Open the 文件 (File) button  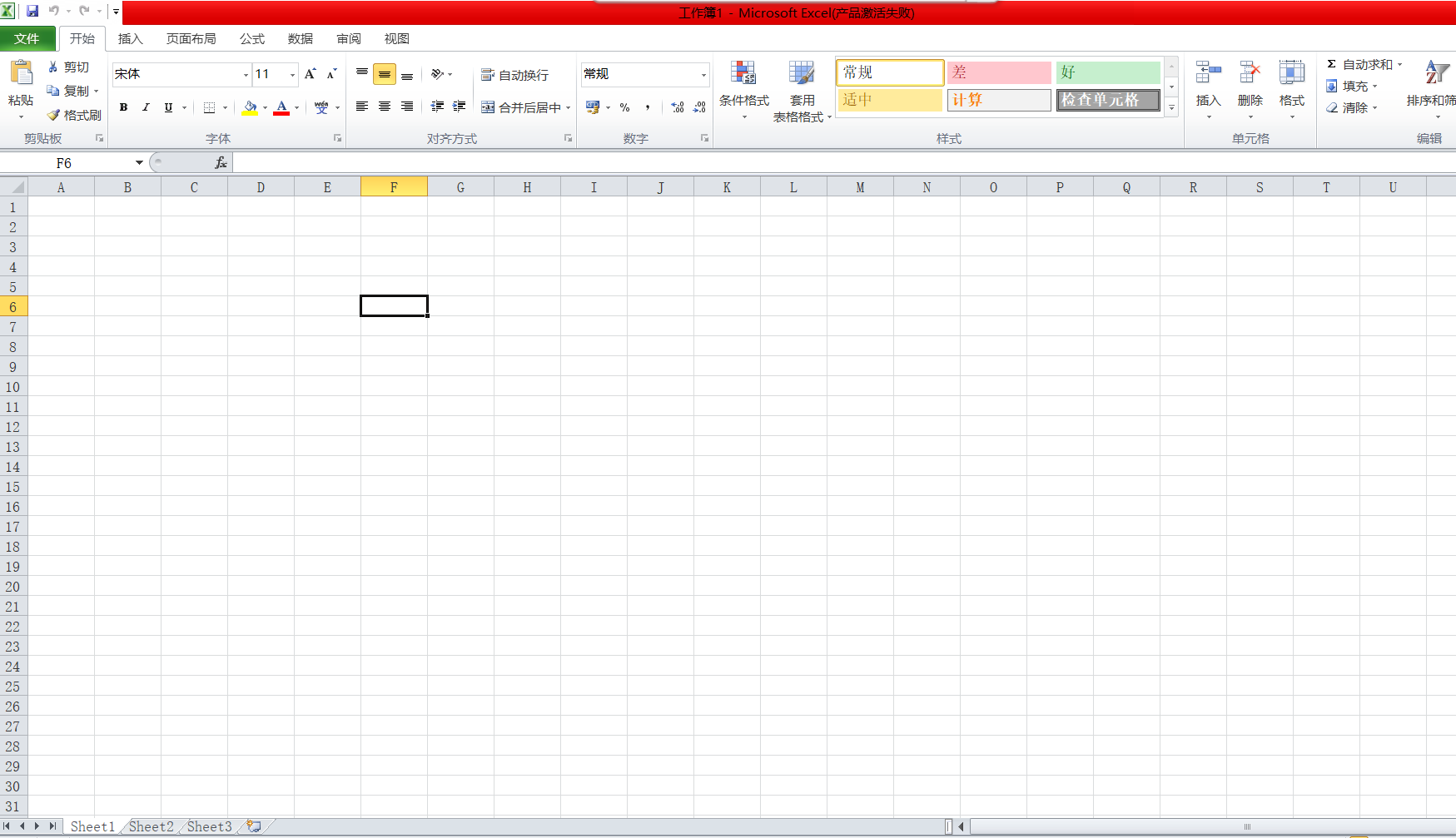coord(27,39)
